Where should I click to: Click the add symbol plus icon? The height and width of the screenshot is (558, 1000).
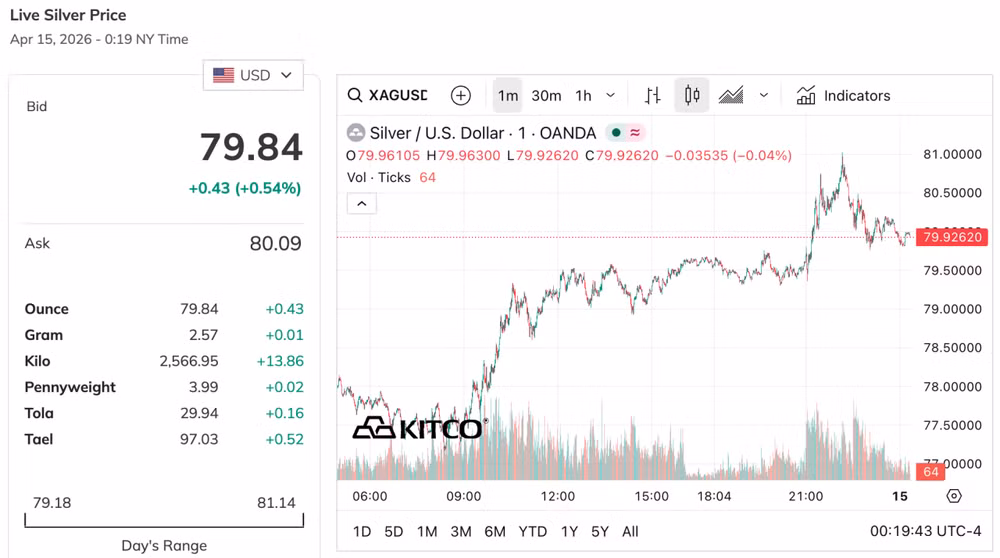460,96
